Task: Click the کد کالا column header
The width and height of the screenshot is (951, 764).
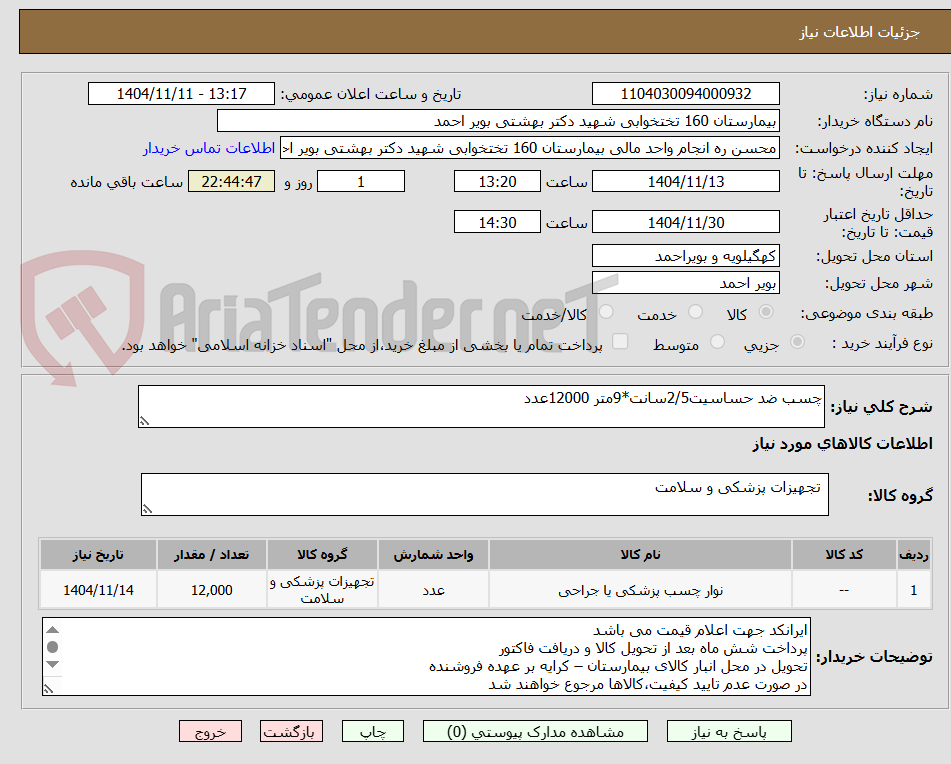Action: point(844,555)
